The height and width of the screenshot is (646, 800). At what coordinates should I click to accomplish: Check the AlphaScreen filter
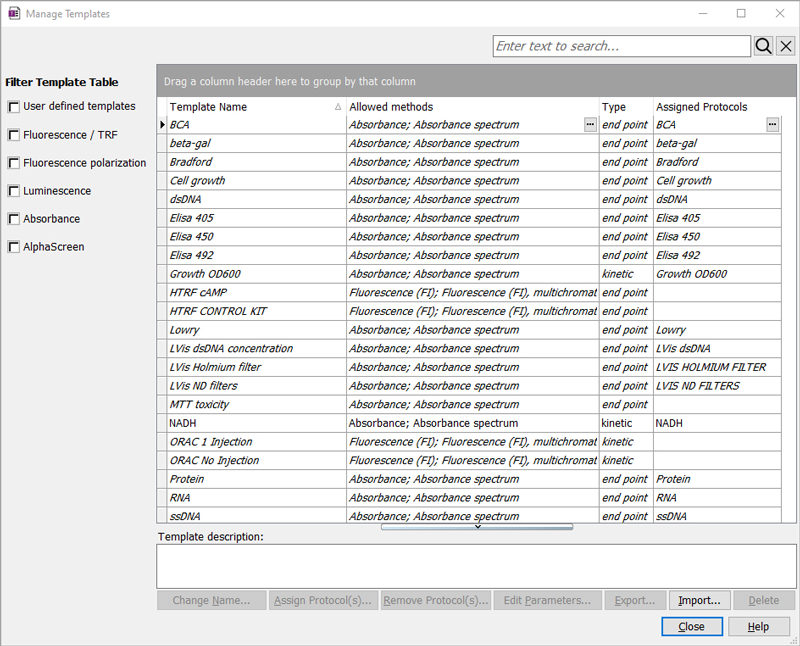pos(14,247)
